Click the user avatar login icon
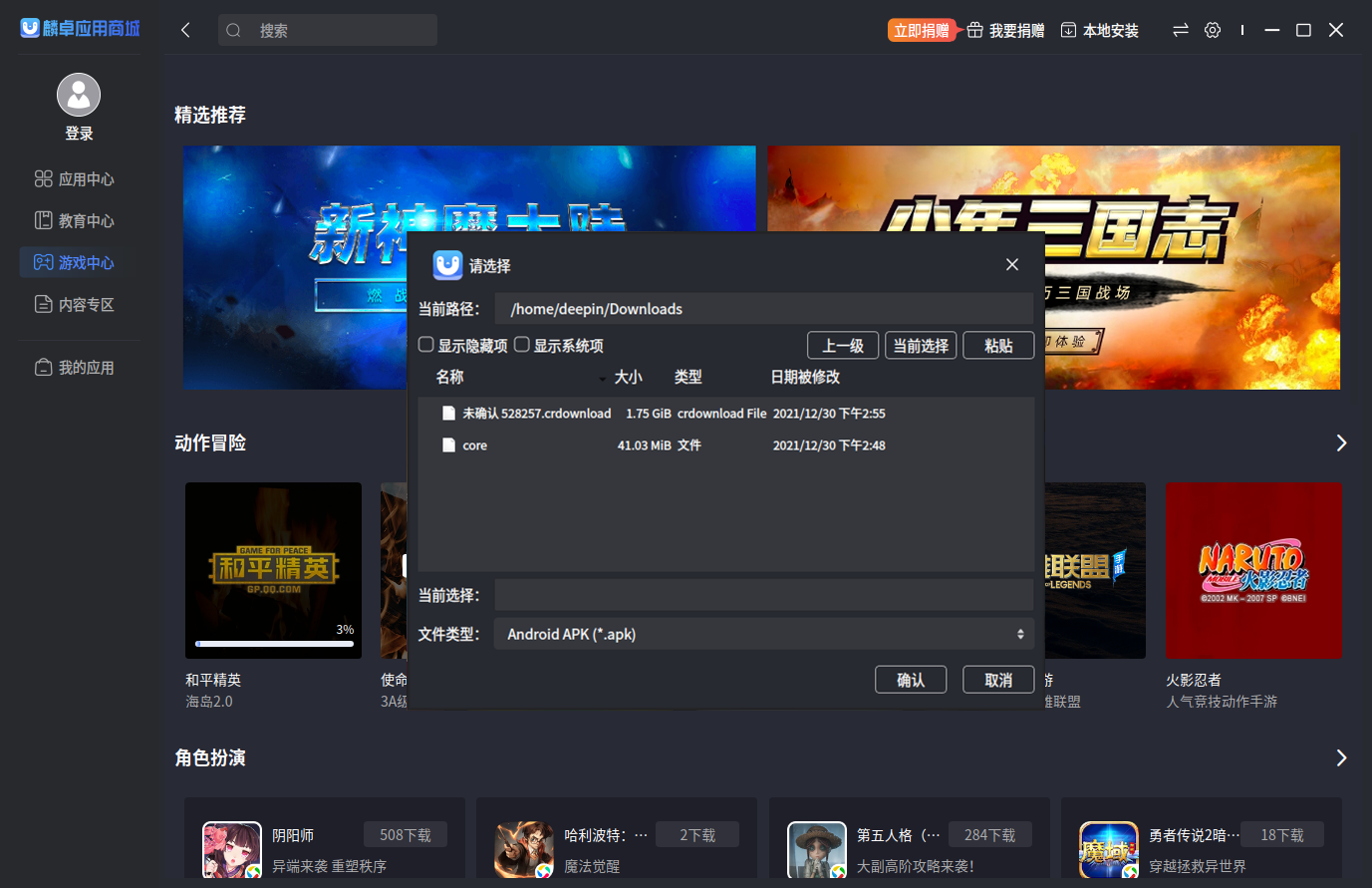The width and height of the screenshot is (1372, 888). [79, 96]
